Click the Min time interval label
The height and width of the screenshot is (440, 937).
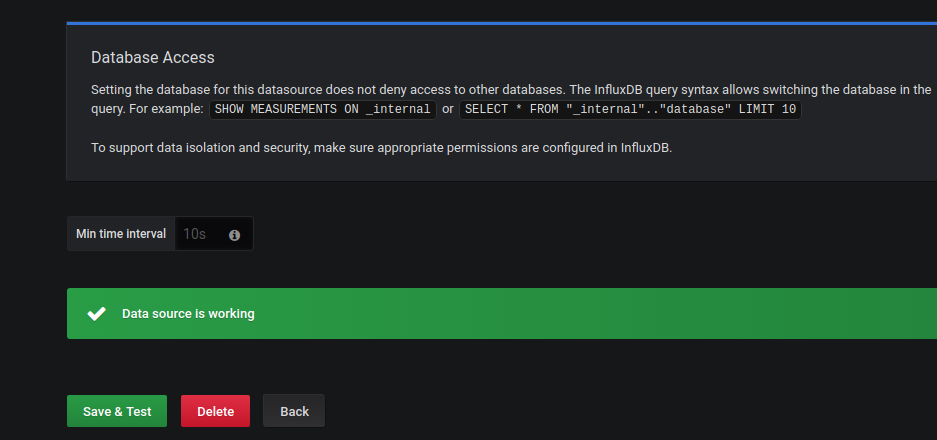121,234
